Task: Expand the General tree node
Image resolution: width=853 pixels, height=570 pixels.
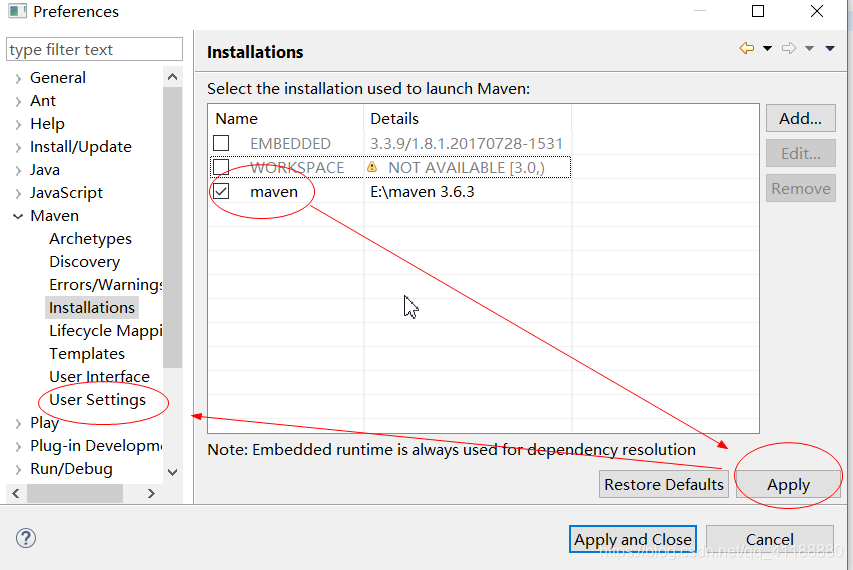Action: (x=18, y=78)
